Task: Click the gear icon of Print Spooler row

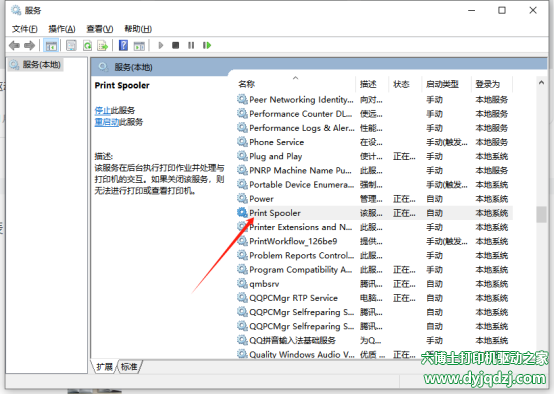Action: 242,212
